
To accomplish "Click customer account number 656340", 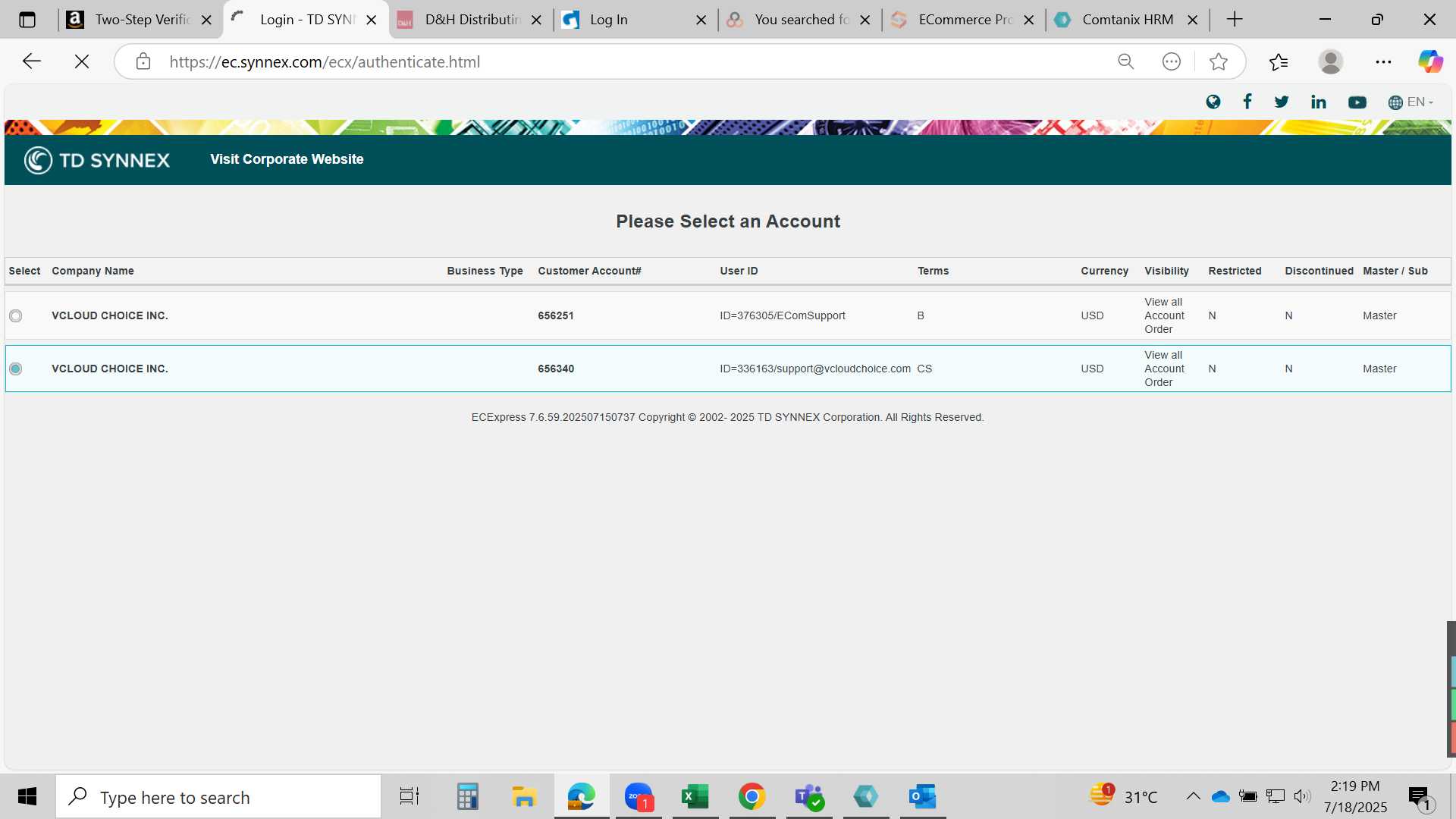I will (556, 369).
